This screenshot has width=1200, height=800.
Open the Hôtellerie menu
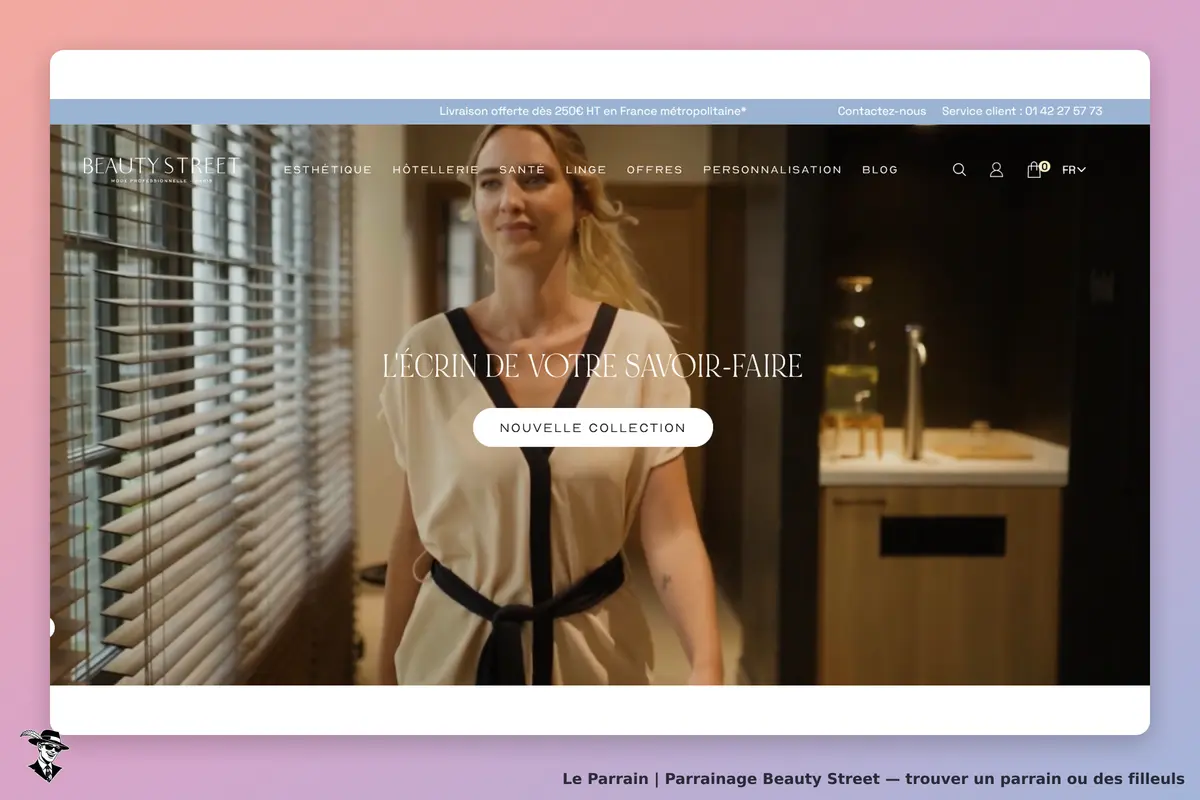[436, 170]
